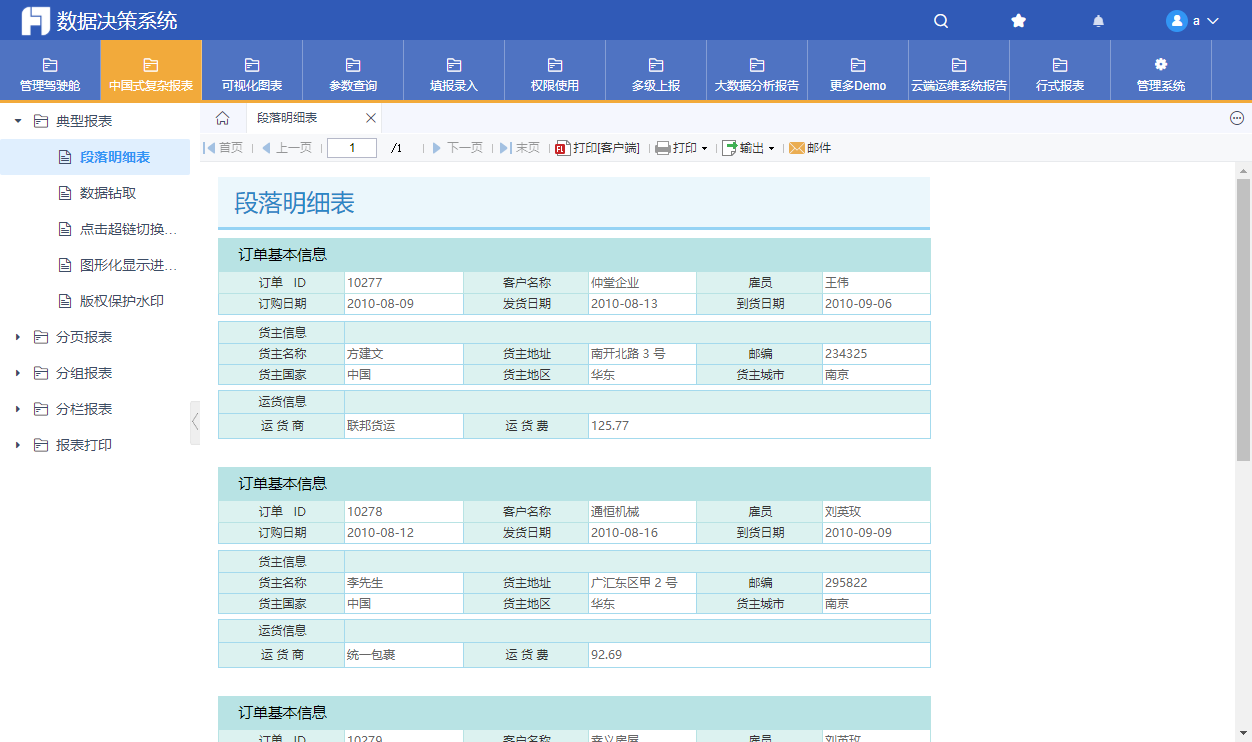The height and width of the screenshot is (742, 1252).
Task: Expand the 报表打印 folder
Action: point(18,445)
